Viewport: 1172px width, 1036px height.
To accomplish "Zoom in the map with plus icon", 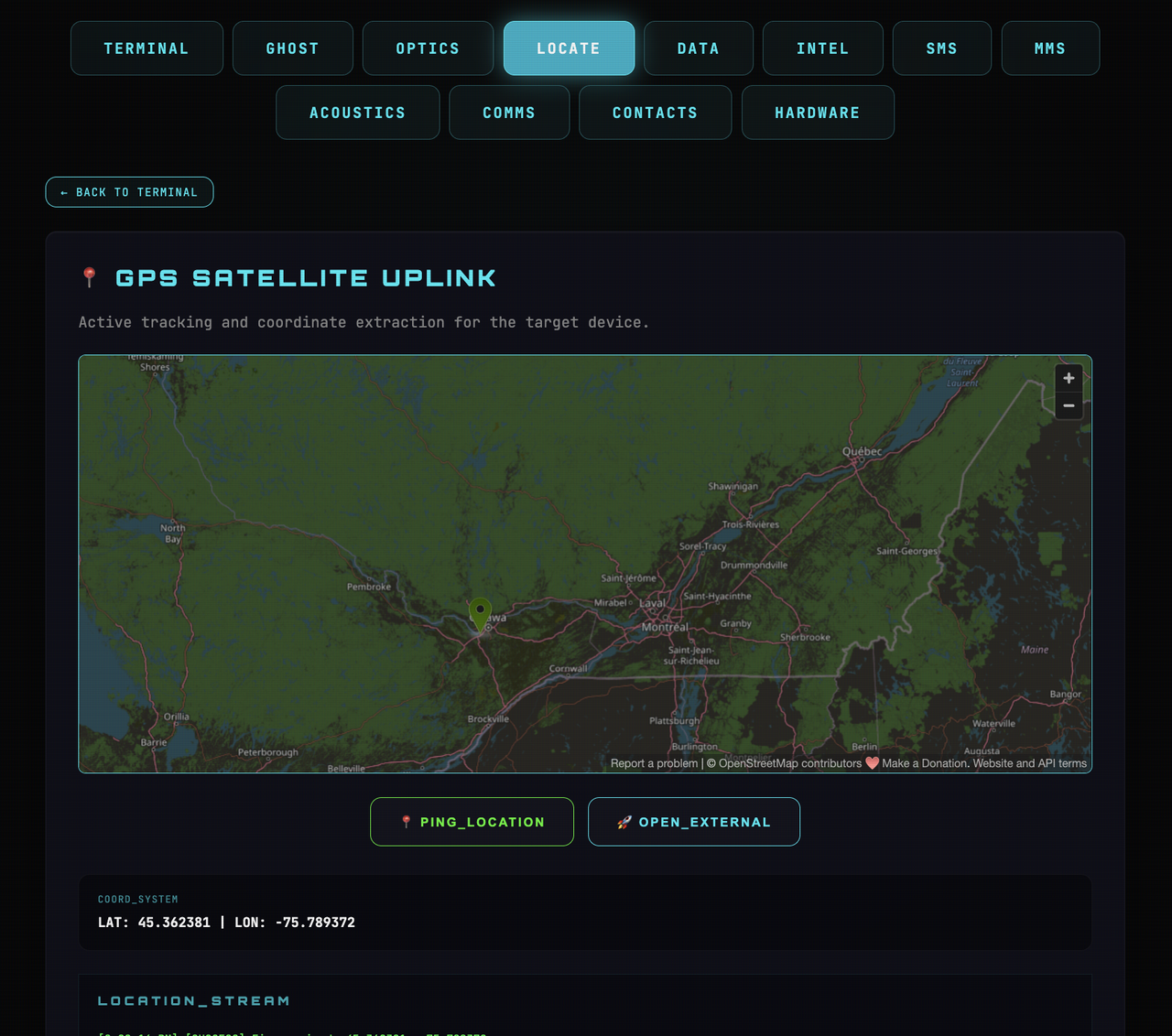I will pyautogui.click(x=1069, y=378).
